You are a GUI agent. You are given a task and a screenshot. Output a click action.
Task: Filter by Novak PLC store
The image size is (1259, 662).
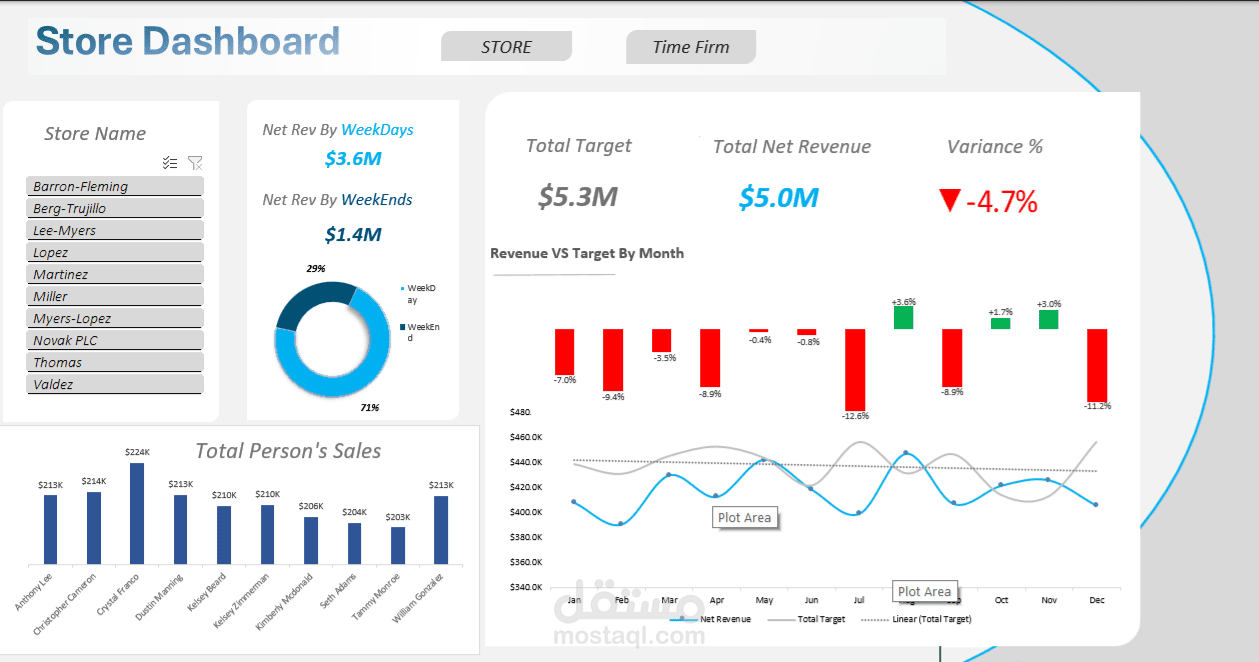[115, 340]
